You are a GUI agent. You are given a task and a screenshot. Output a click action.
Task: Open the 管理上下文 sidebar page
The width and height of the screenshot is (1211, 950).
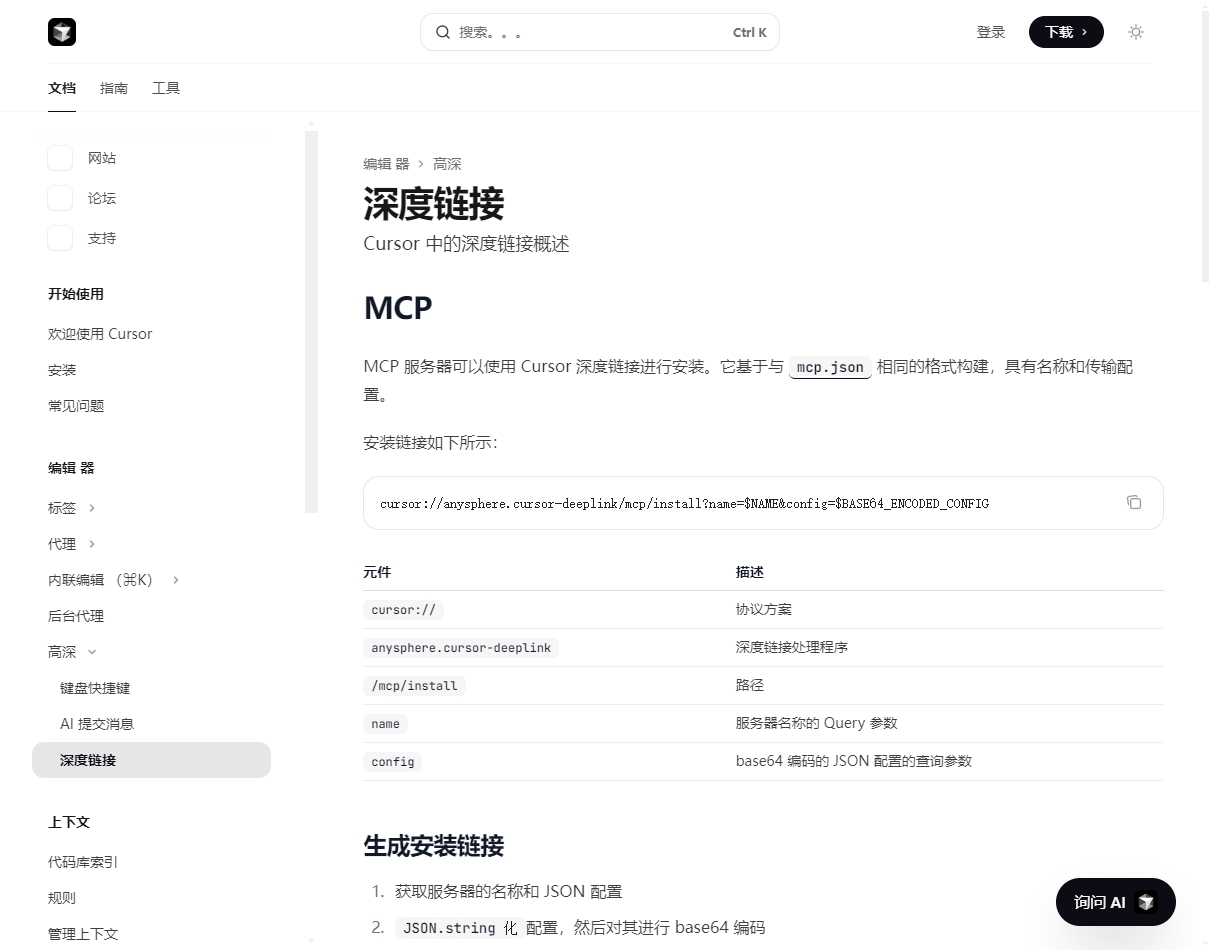[x=83, y=934]
